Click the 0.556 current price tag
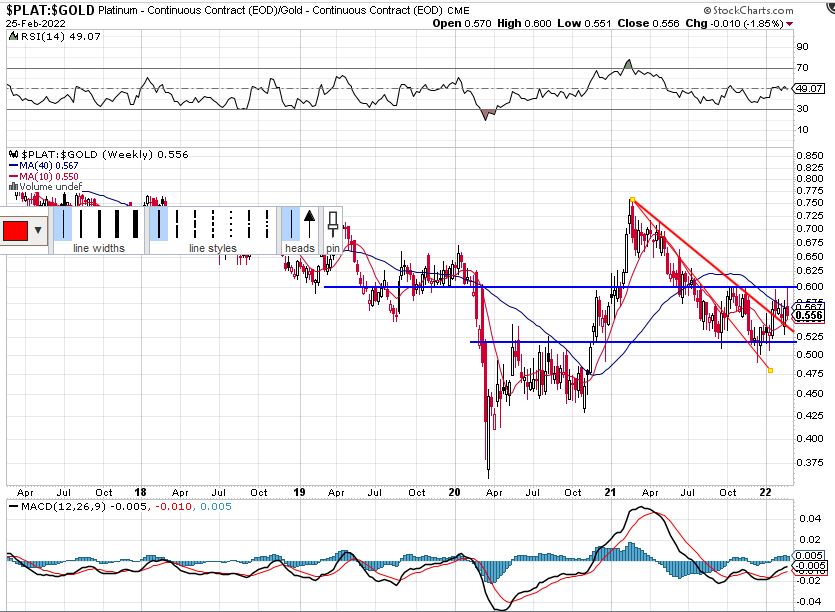This screenshot has width=835, height=612. [809, 316]
